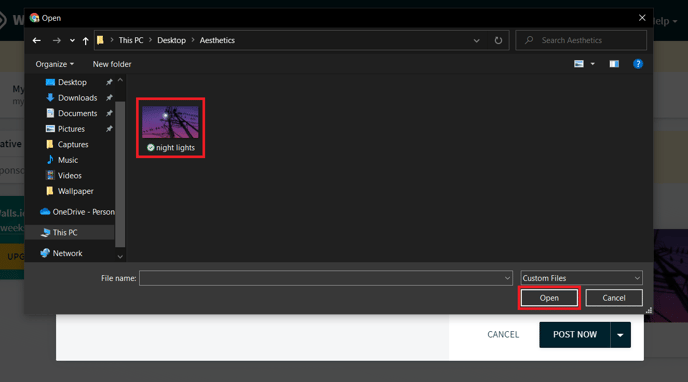Click the pin icon beside Pictures
Viewport: 688px width, 382px height.
coord(109,129)
